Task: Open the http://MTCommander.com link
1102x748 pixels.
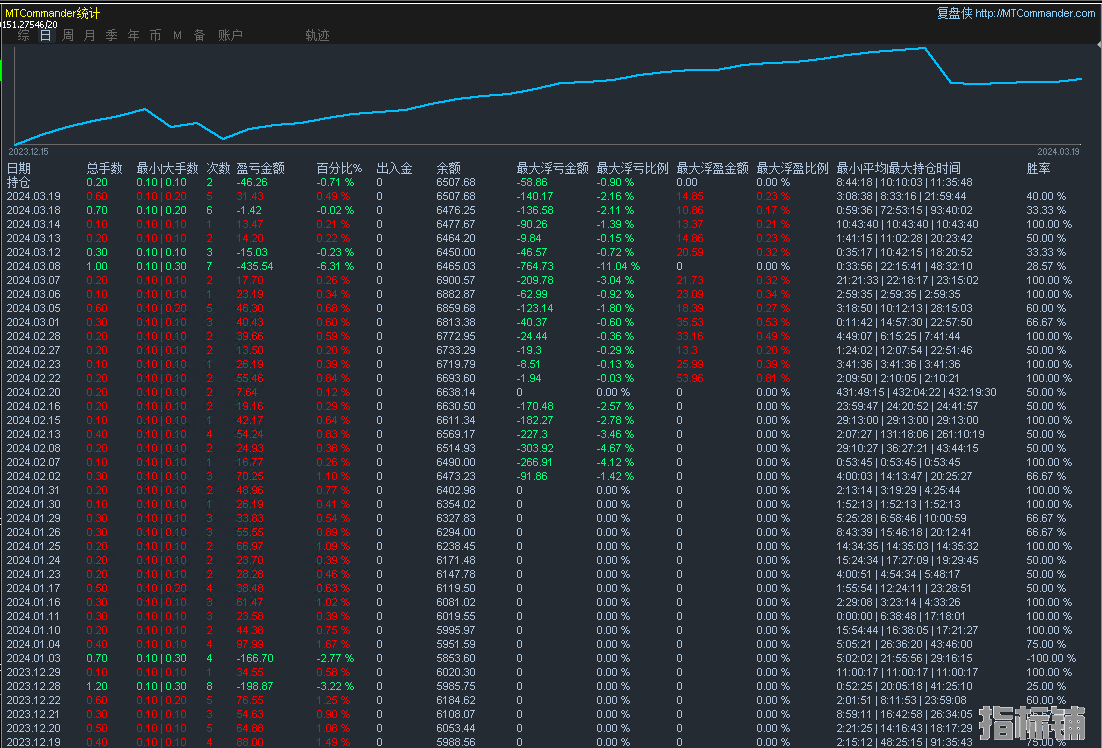Action: [x=1035, y=13]
